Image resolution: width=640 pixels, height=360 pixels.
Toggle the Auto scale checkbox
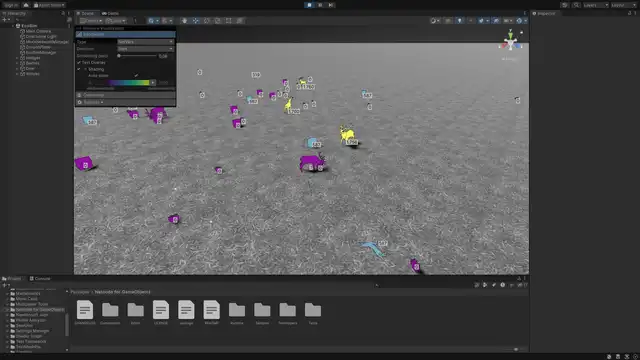[x=136, y=76]
